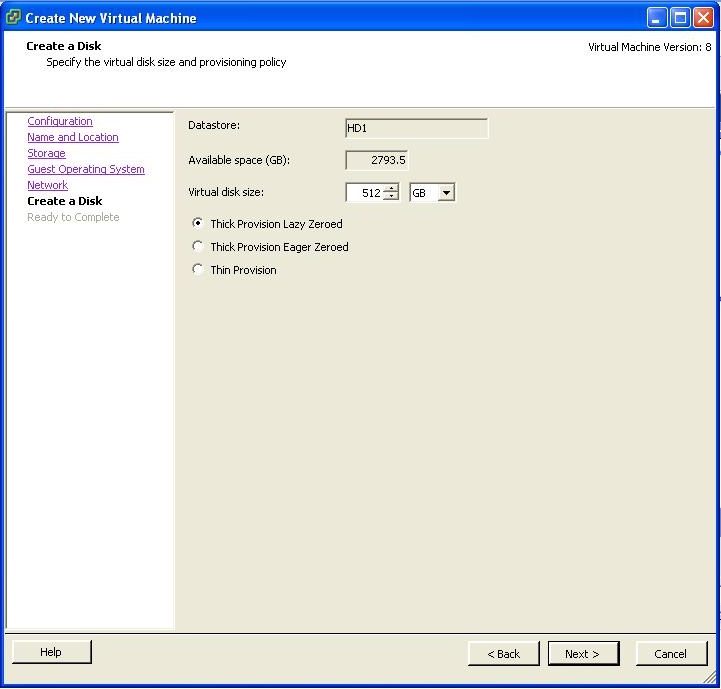Return to the Network step
721x689 pixels.
pyautogui.click(x=47, y=185)
